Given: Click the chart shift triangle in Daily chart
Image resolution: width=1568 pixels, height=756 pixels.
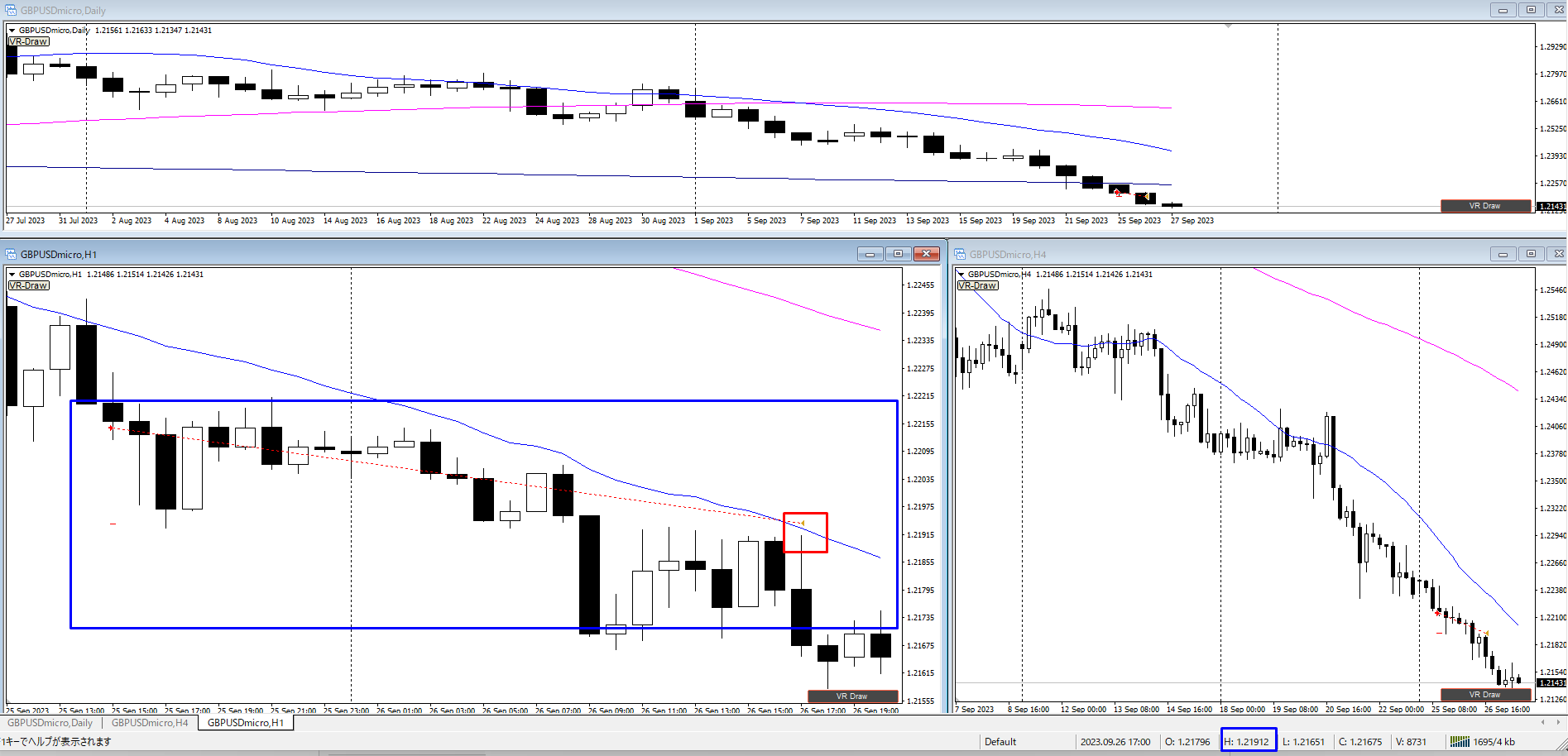Looking at the screenshot, I should click(x=1228, y=26).
